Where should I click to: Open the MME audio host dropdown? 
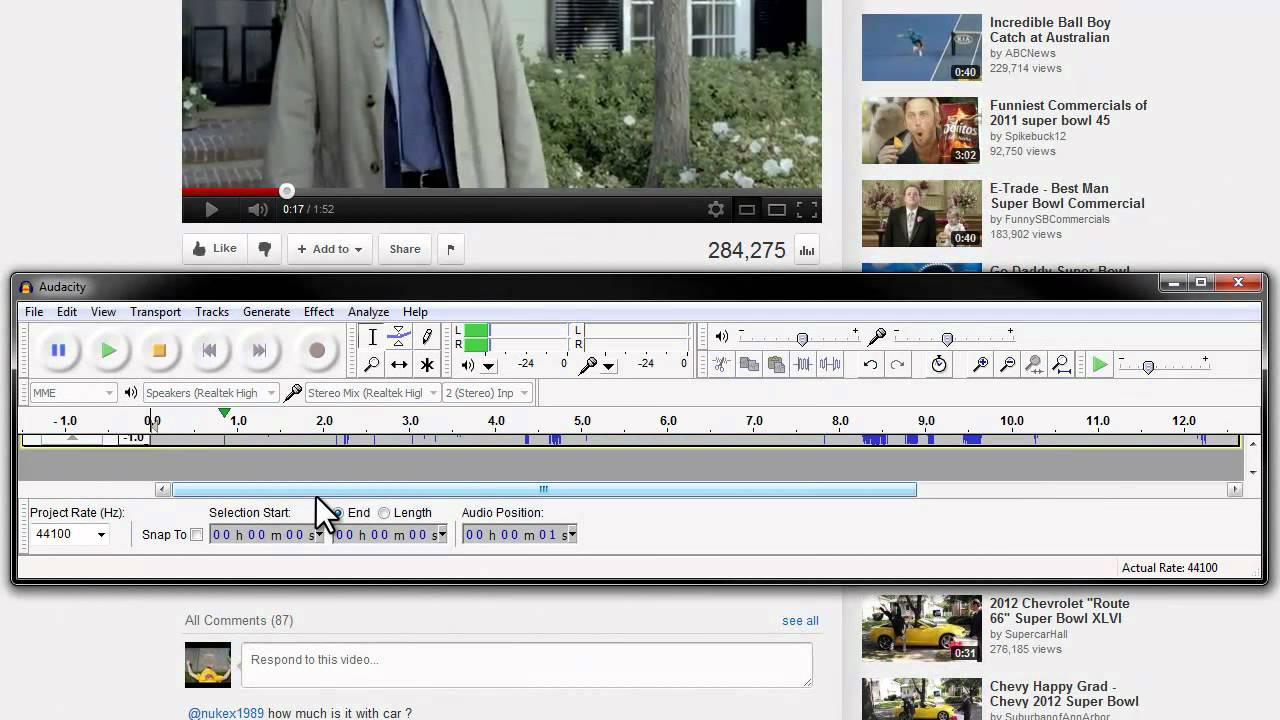coord(73,393)
